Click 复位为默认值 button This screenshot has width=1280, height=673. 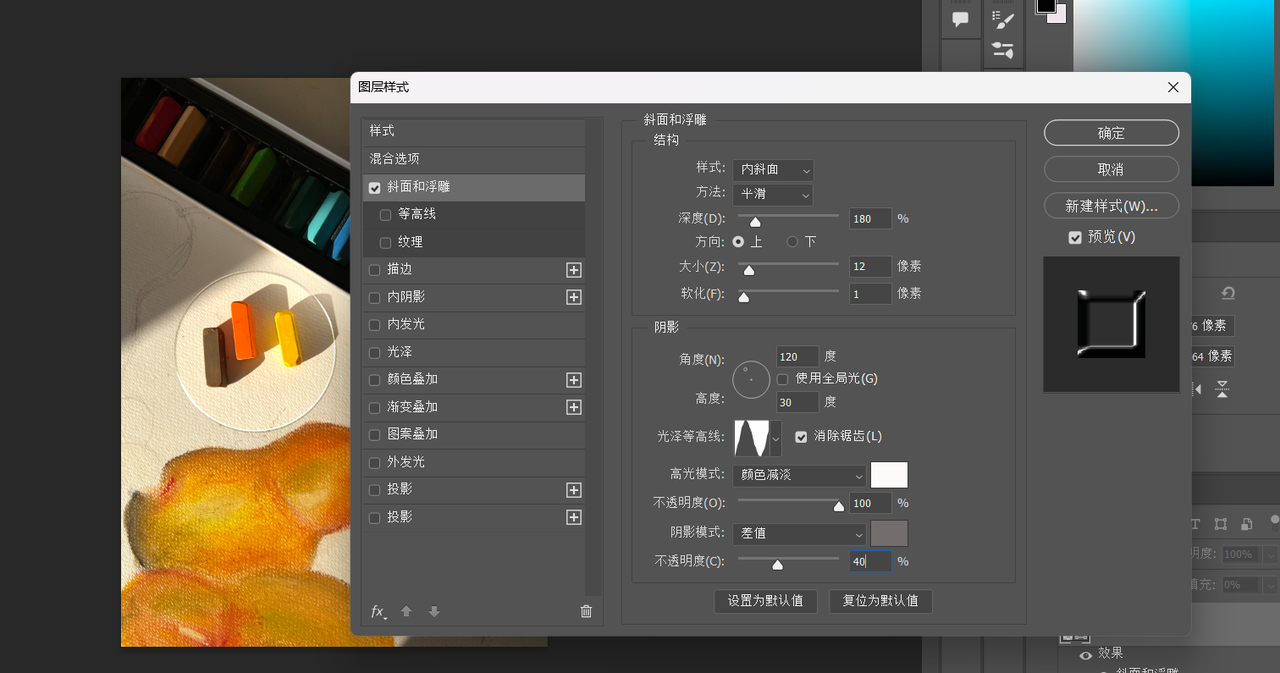point(881,601)
